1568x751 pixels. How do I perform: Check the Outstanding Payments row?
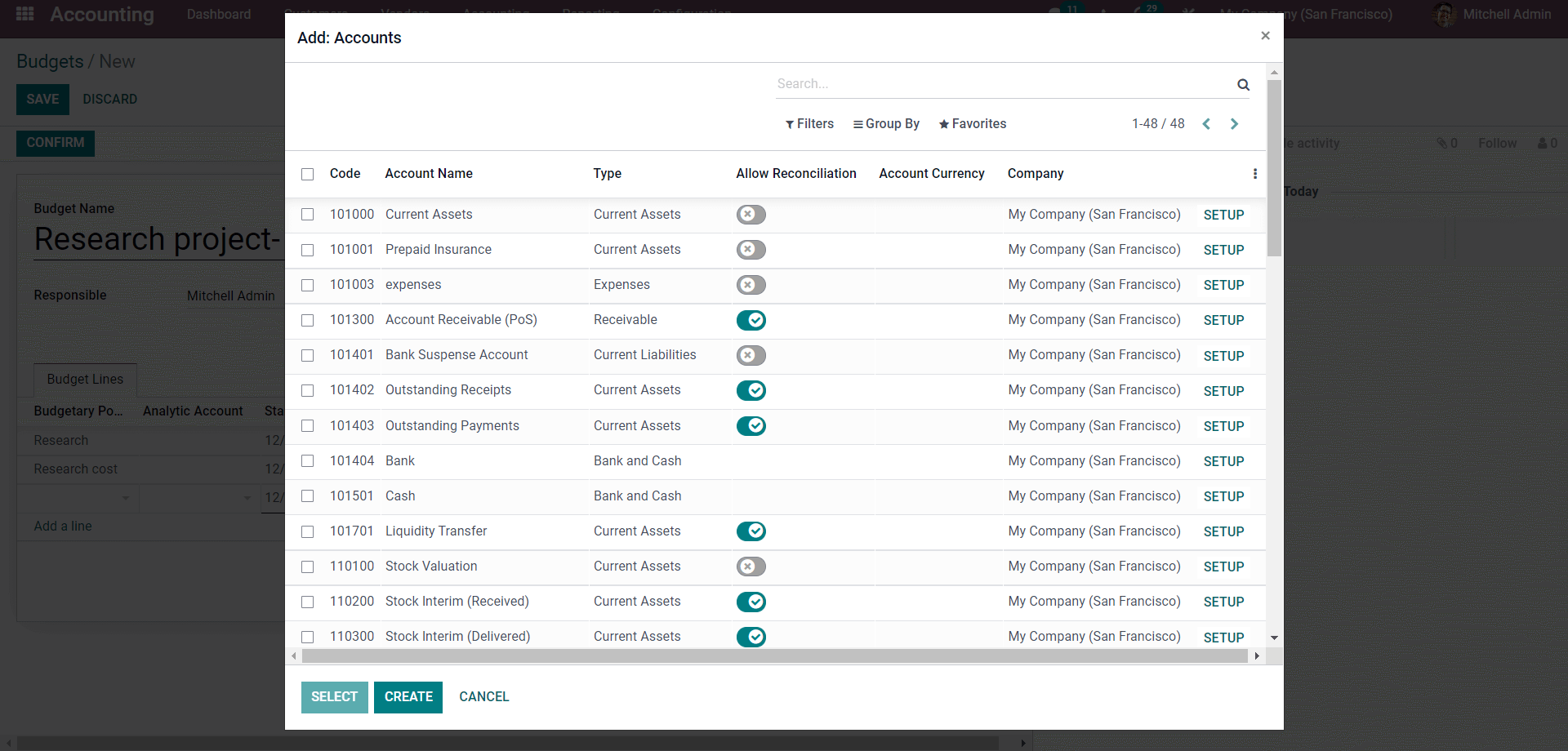[x=307, y=426]
